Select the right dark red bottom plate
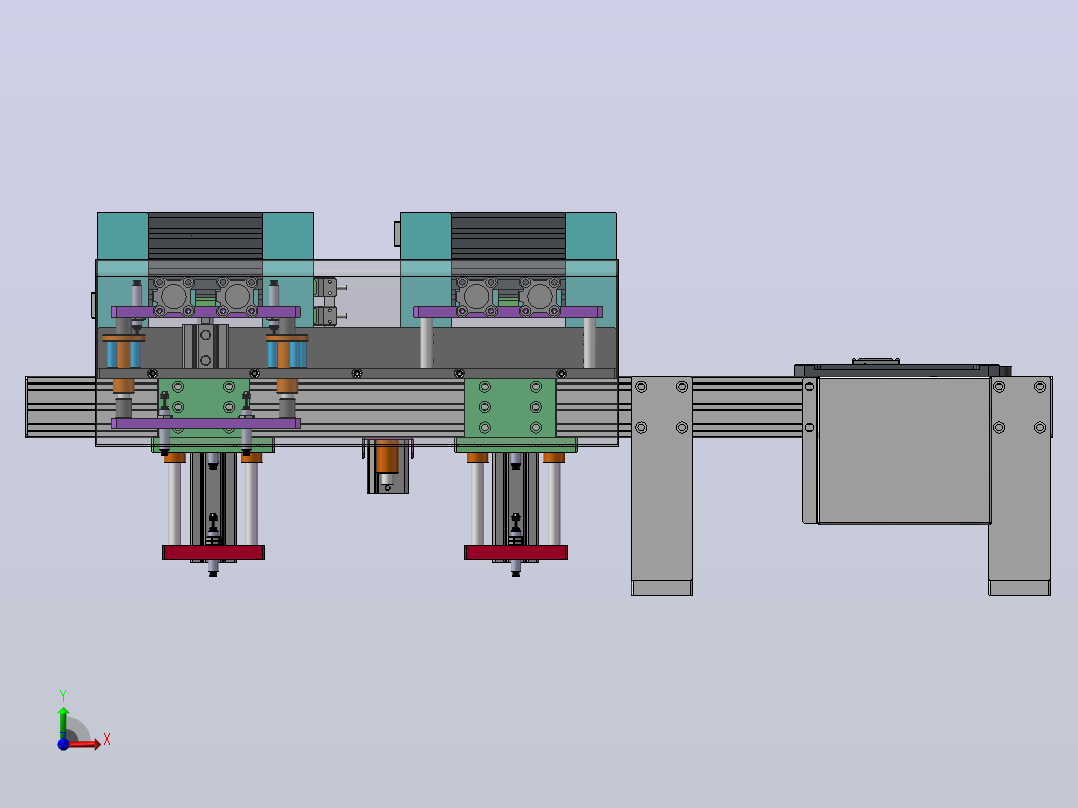Image resolution: width=1078 pixels, height=808 pixels. (x=516, y=552)
